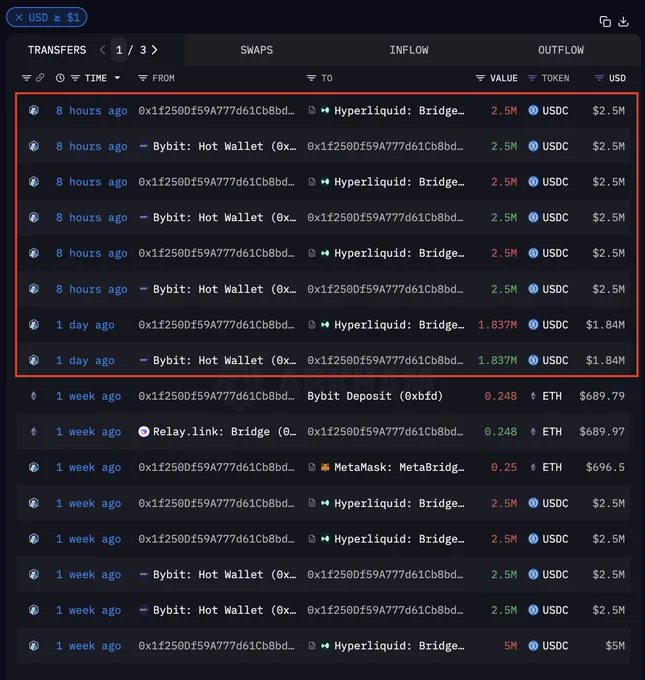Click the red 5M transfer value

(511, 646)
